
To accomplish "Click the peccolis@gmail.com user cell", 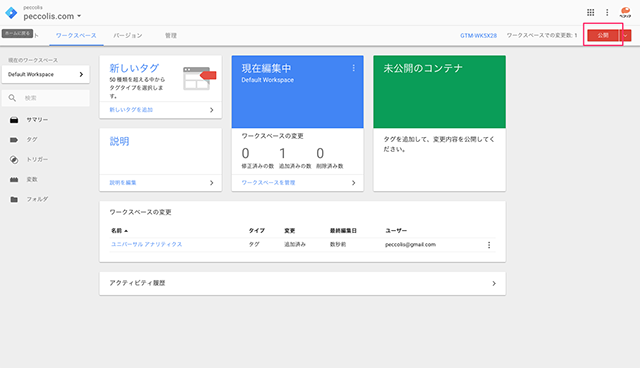I will click(410, 244).
